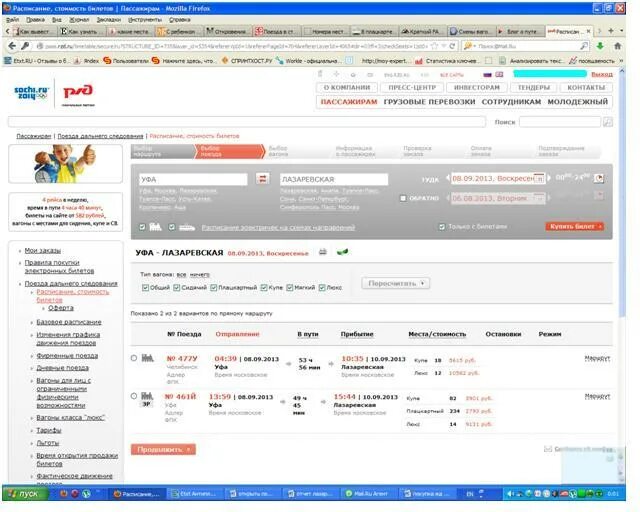Click Купить билет button
This screenshot has width=640, height=512.
click(575, 226)
